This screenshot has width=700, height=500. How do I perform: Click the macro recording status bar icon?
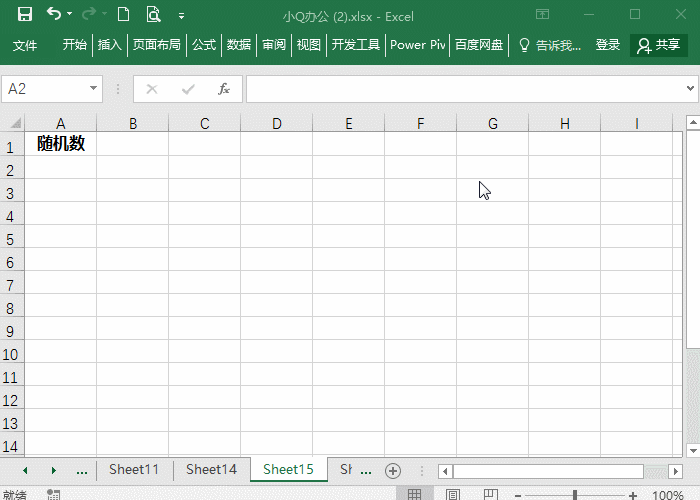point(54,494)
